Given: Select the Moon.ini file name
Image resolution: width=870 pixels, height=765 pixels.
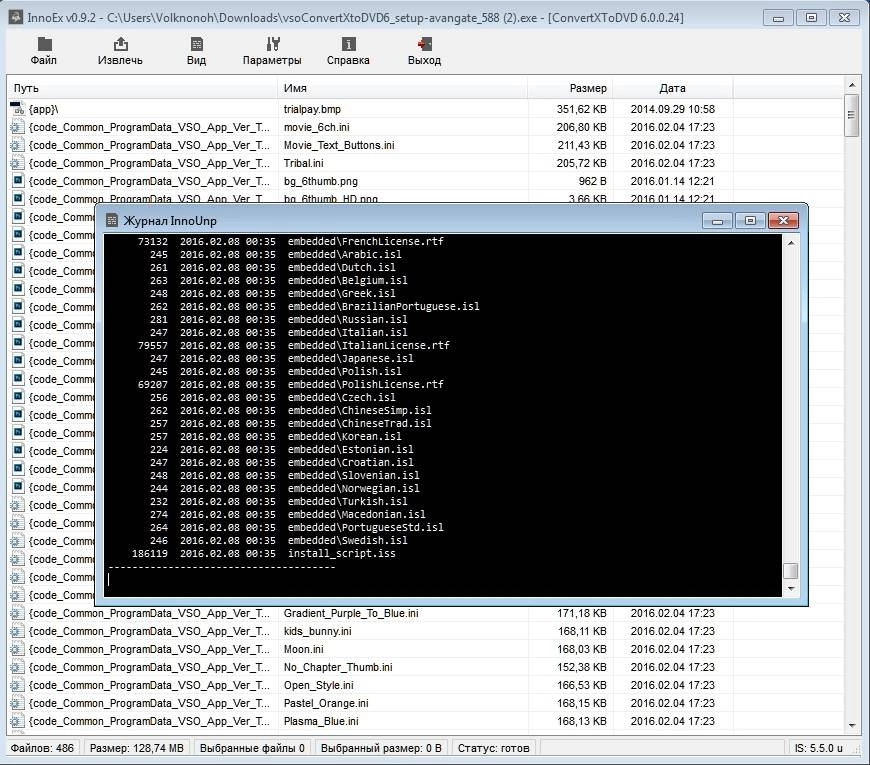Looking at the screenshot, I should coord(304,649).
